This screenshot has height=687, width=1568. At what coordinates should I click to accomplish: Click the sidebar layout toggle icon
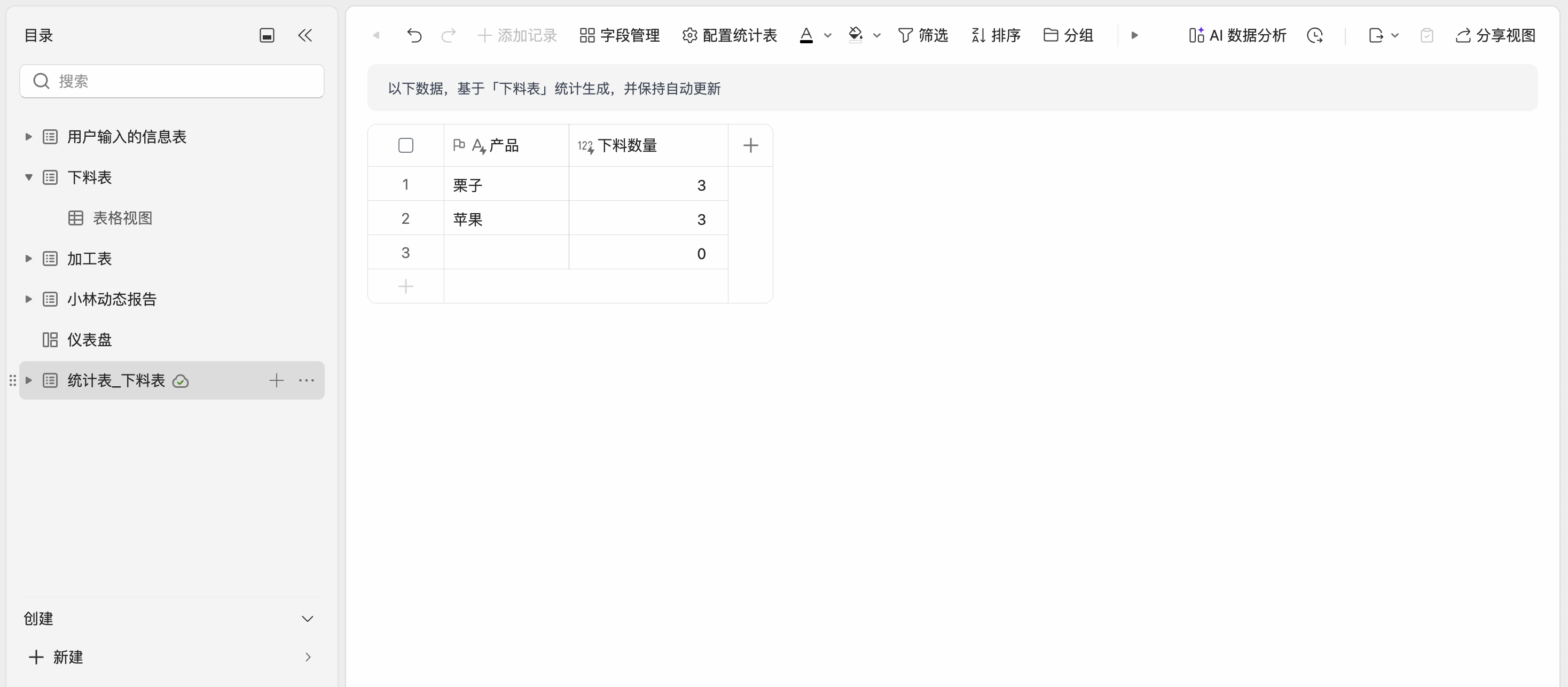266,35
